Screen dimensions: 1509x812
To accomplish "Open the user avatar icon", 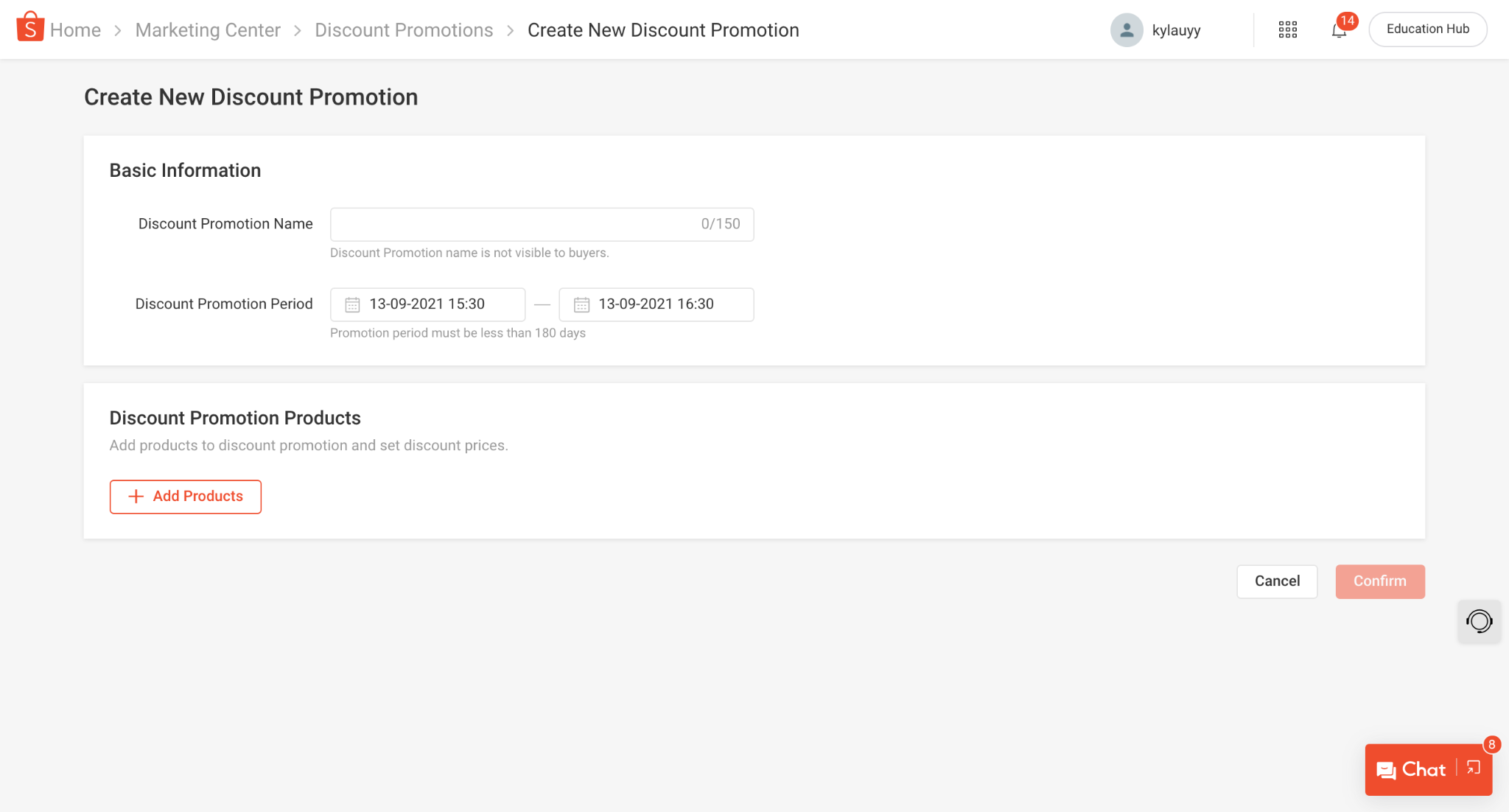I will (1127, 30).
